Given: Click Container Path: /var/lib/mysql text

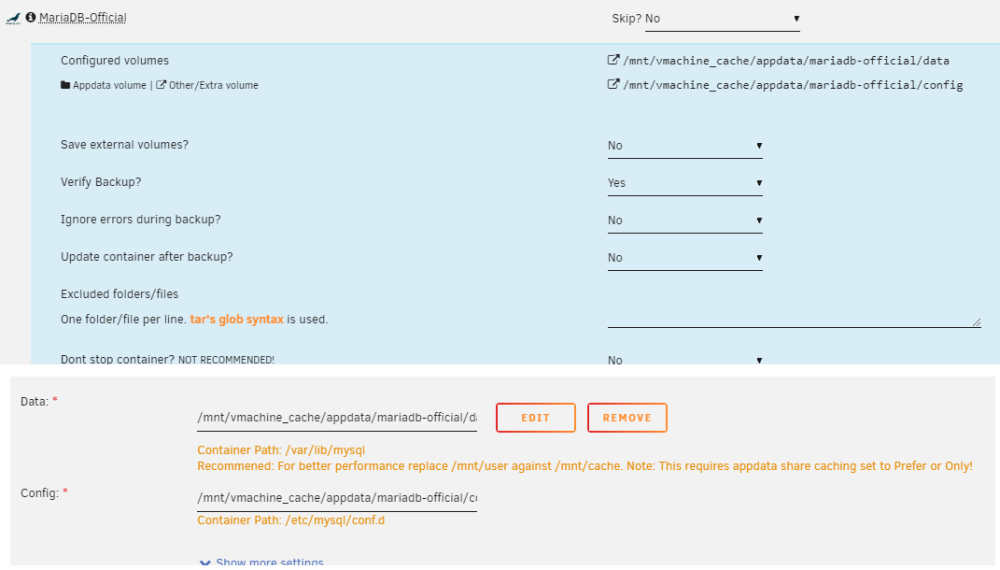Looking at the screenshot, I should (x=281, y=450).
